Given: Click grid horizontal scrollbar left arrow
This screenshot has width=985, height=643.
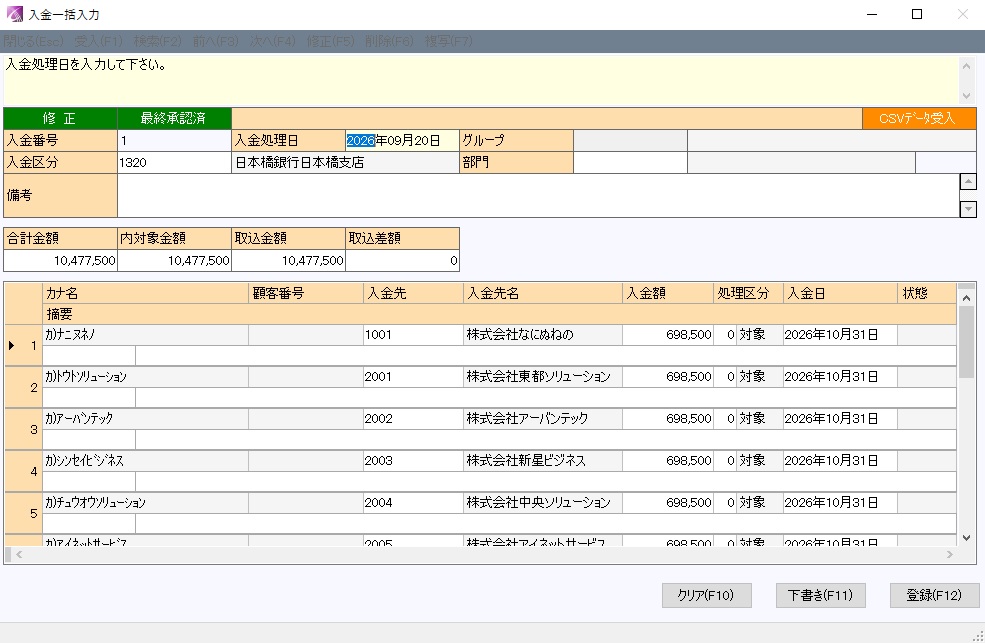Looking at the screenshot, I should tap(19, 554).
